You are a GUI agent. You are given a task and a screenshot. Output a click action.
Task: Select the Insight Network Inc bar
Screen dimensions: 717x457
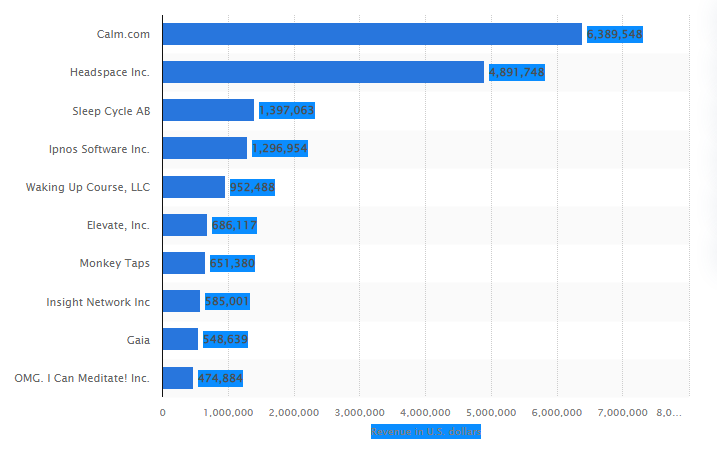[181, 301]
